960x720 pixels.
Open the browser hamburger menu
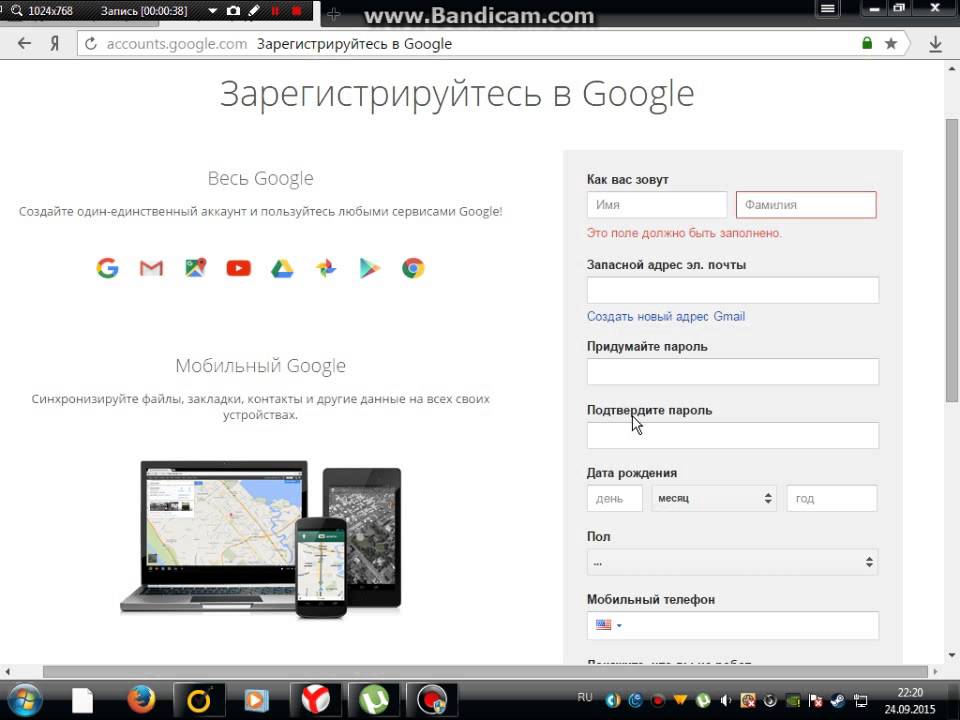click(x=827, y=9)
